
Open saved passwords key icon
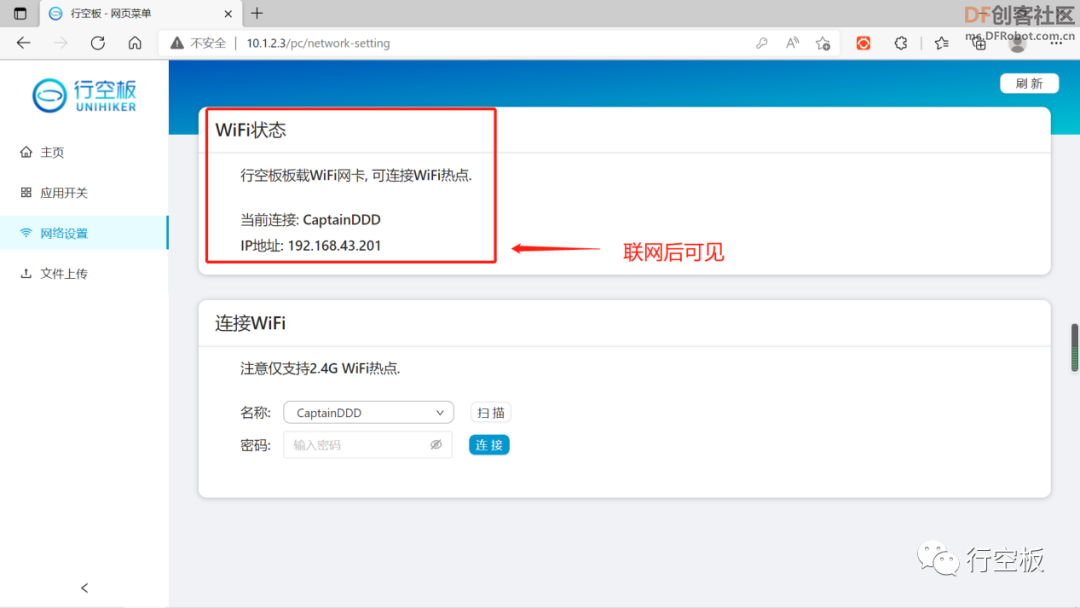click(x=761, y=43)
